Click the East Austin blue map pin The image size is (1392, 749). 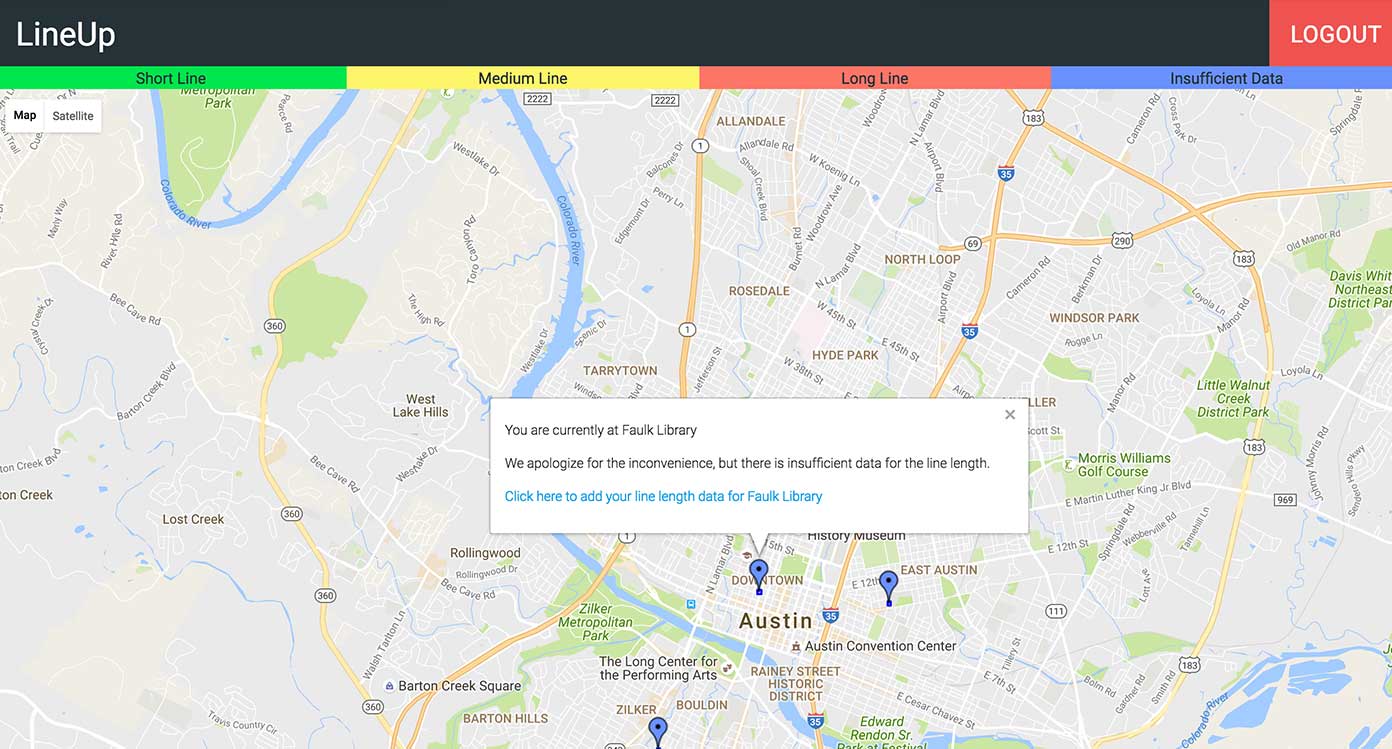click(888, 587)
